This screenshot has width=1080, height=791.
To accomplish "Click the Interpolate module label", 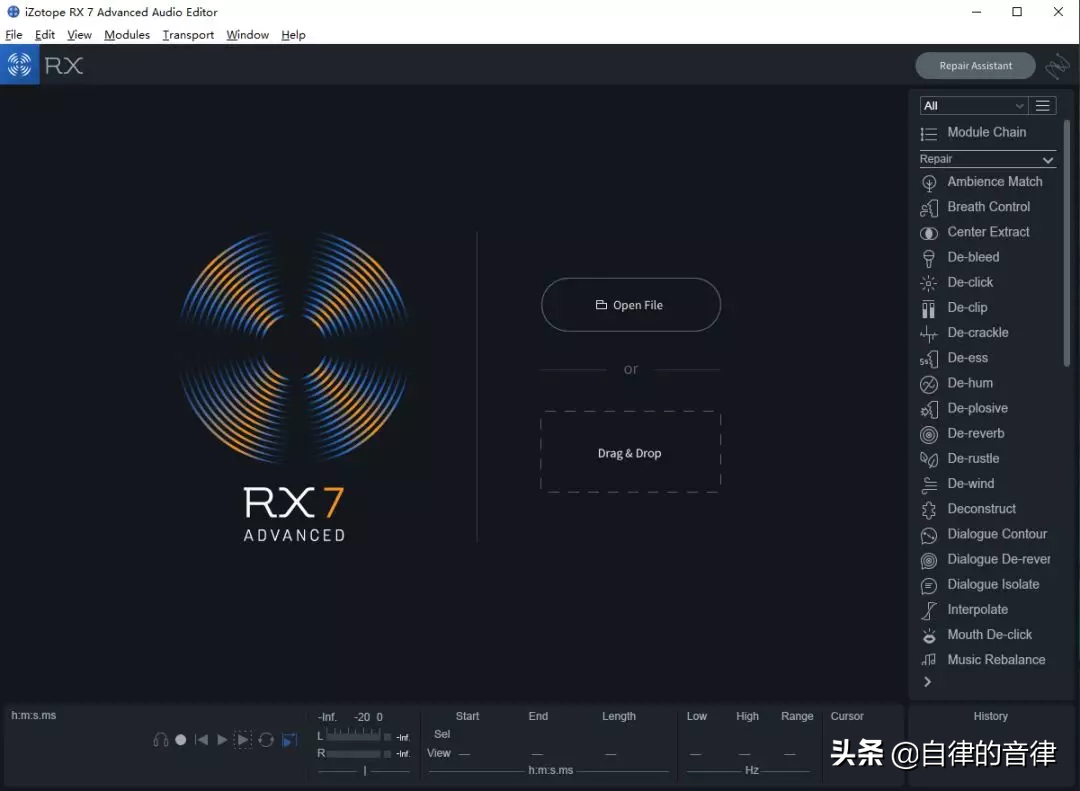I will pyautogui.click(x=977, y=610).
